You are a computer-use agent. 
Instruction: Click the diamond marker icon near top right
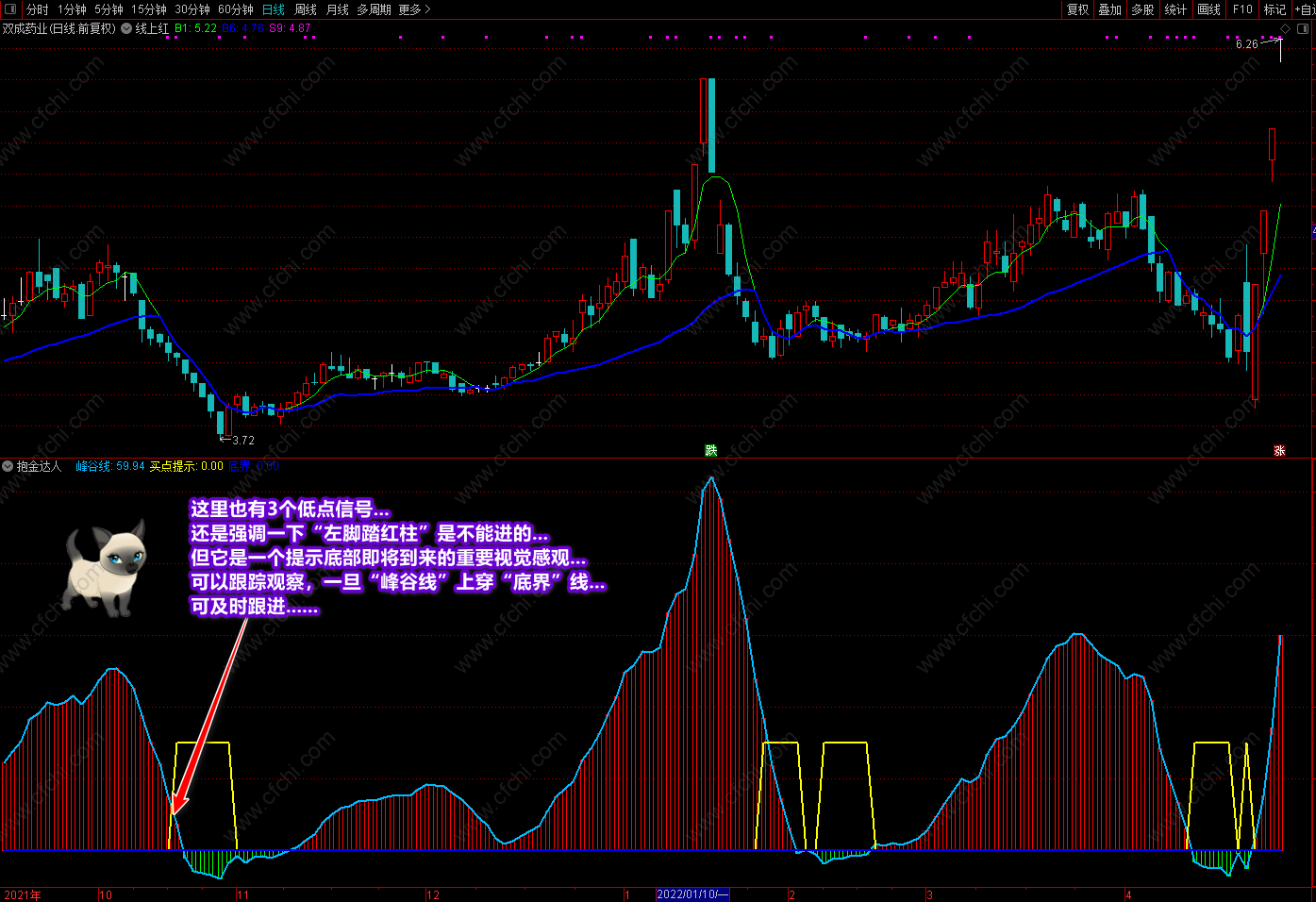[1285, 29]
